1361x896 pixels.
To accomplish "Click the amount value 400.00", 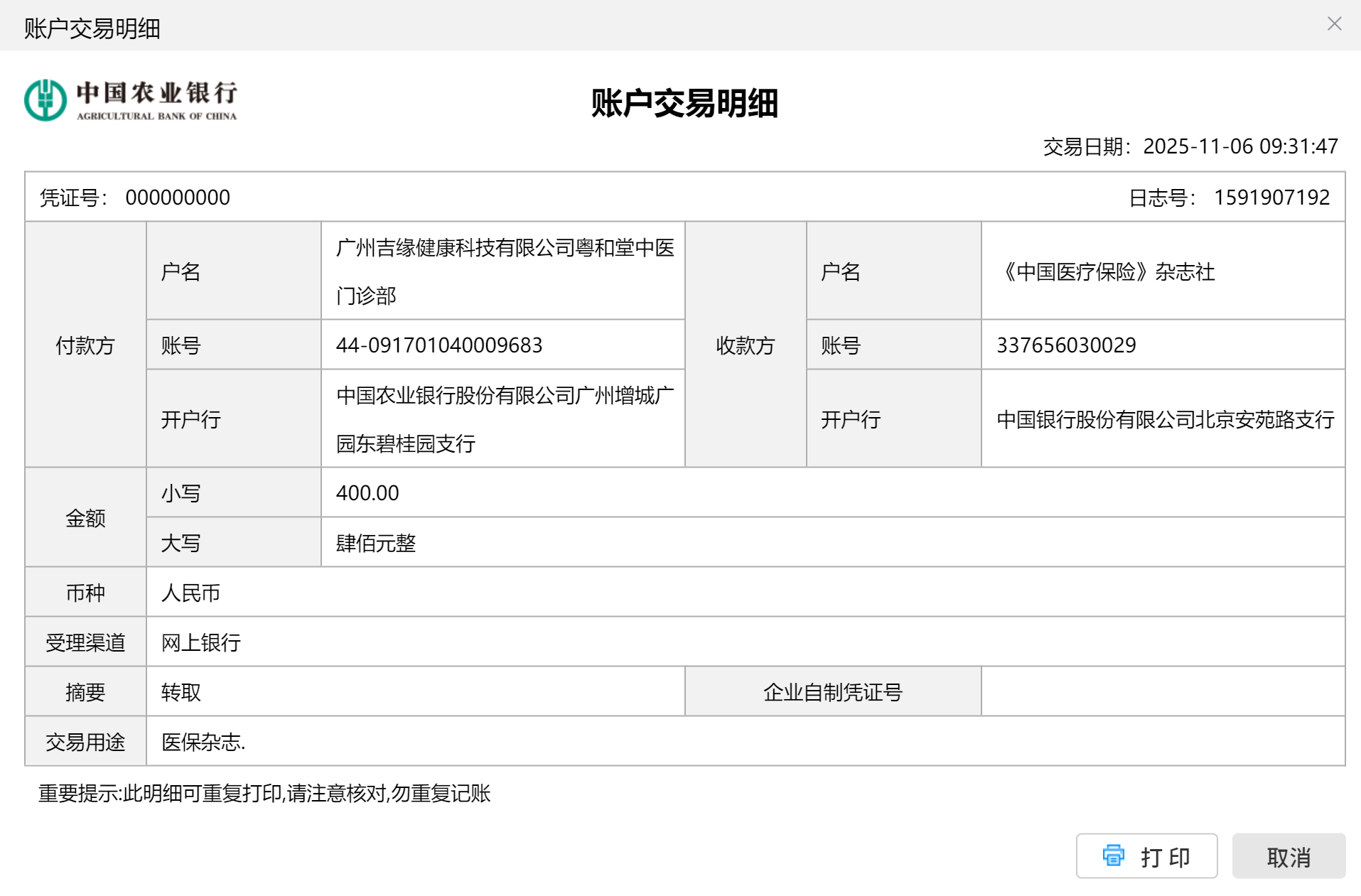I will pos(367,493).
